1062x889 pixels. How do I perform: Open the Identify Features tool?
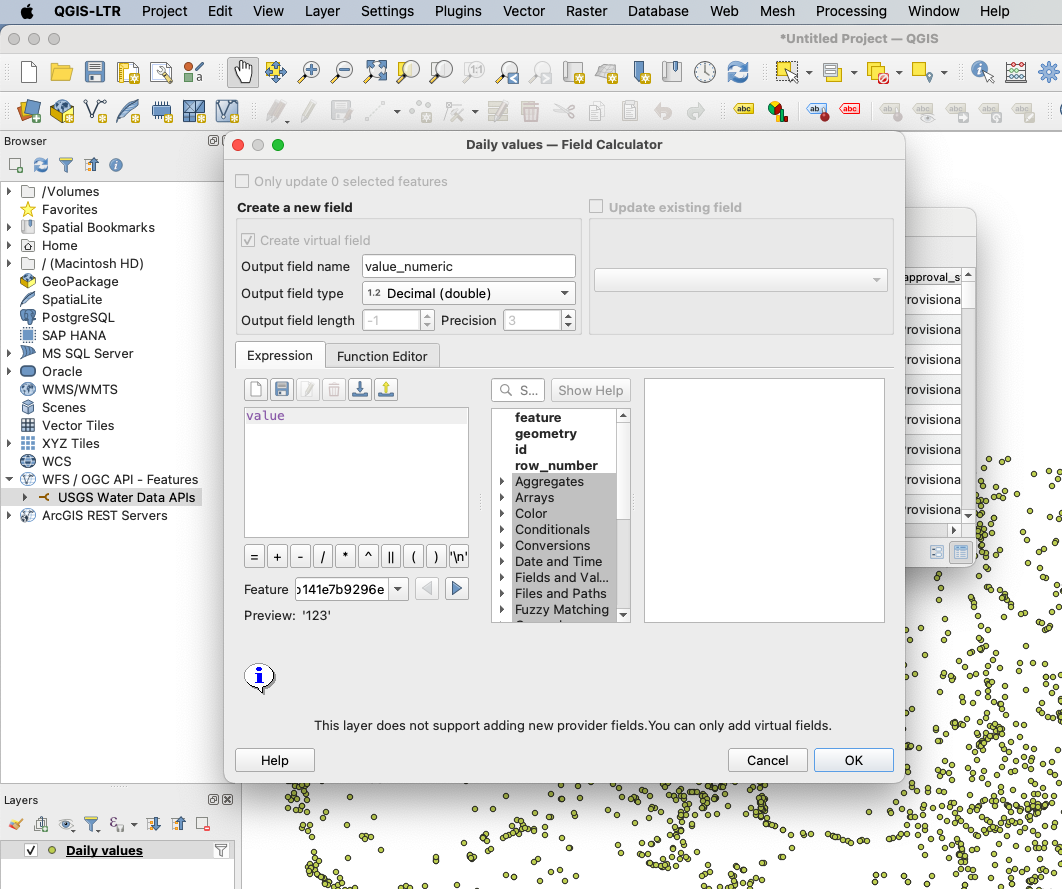click(x=982, y=72)
